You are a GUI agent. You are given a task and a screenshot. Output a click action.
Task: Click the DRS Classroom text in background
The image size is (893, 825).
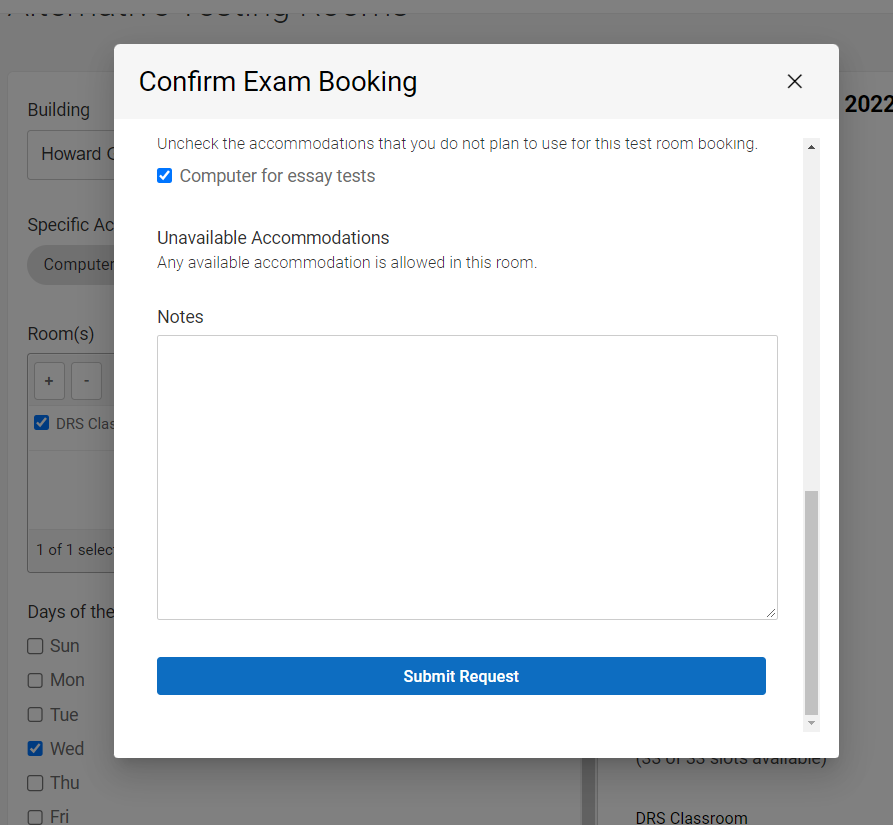691,817
